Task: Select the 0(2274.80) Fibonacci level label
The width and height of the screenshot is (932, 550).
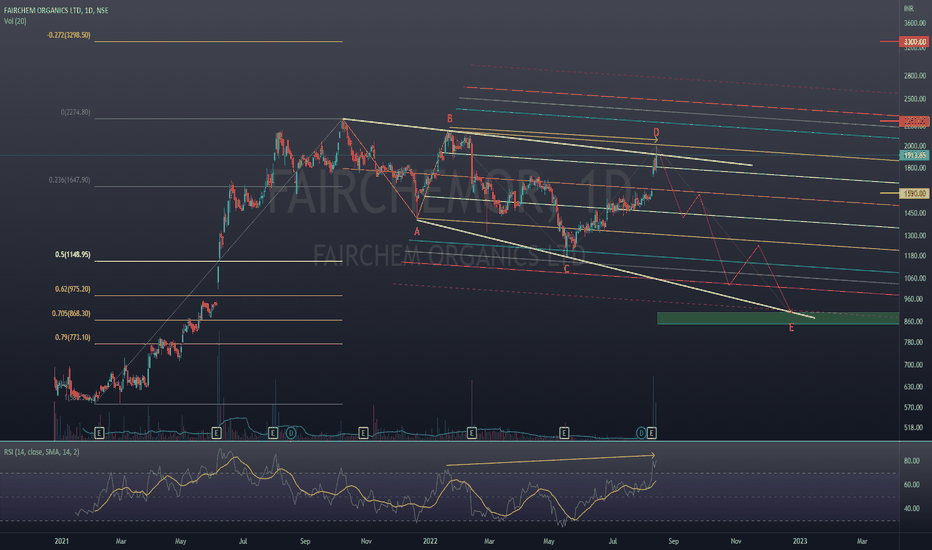Action: (x=75, y=112)
